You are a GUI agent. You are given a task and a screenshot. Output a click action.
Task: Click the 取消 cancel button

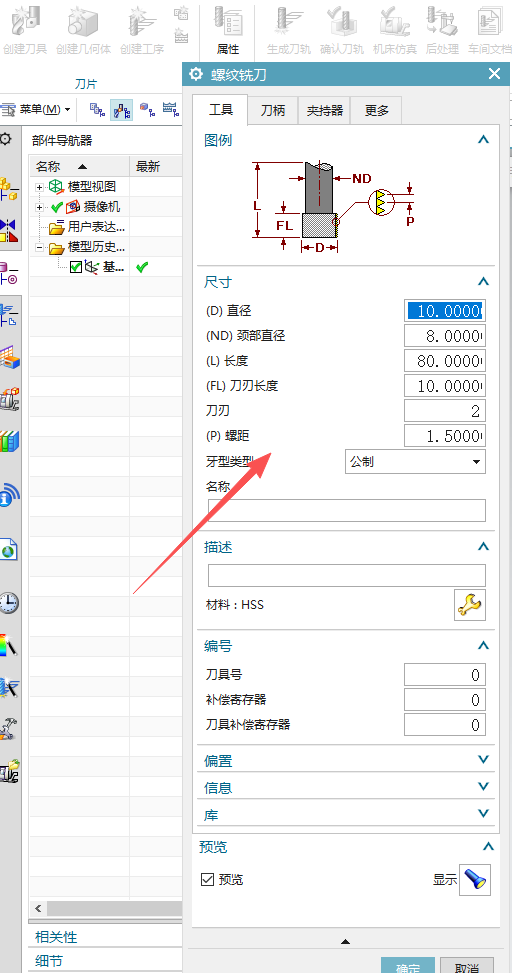(x=467, y=966)
